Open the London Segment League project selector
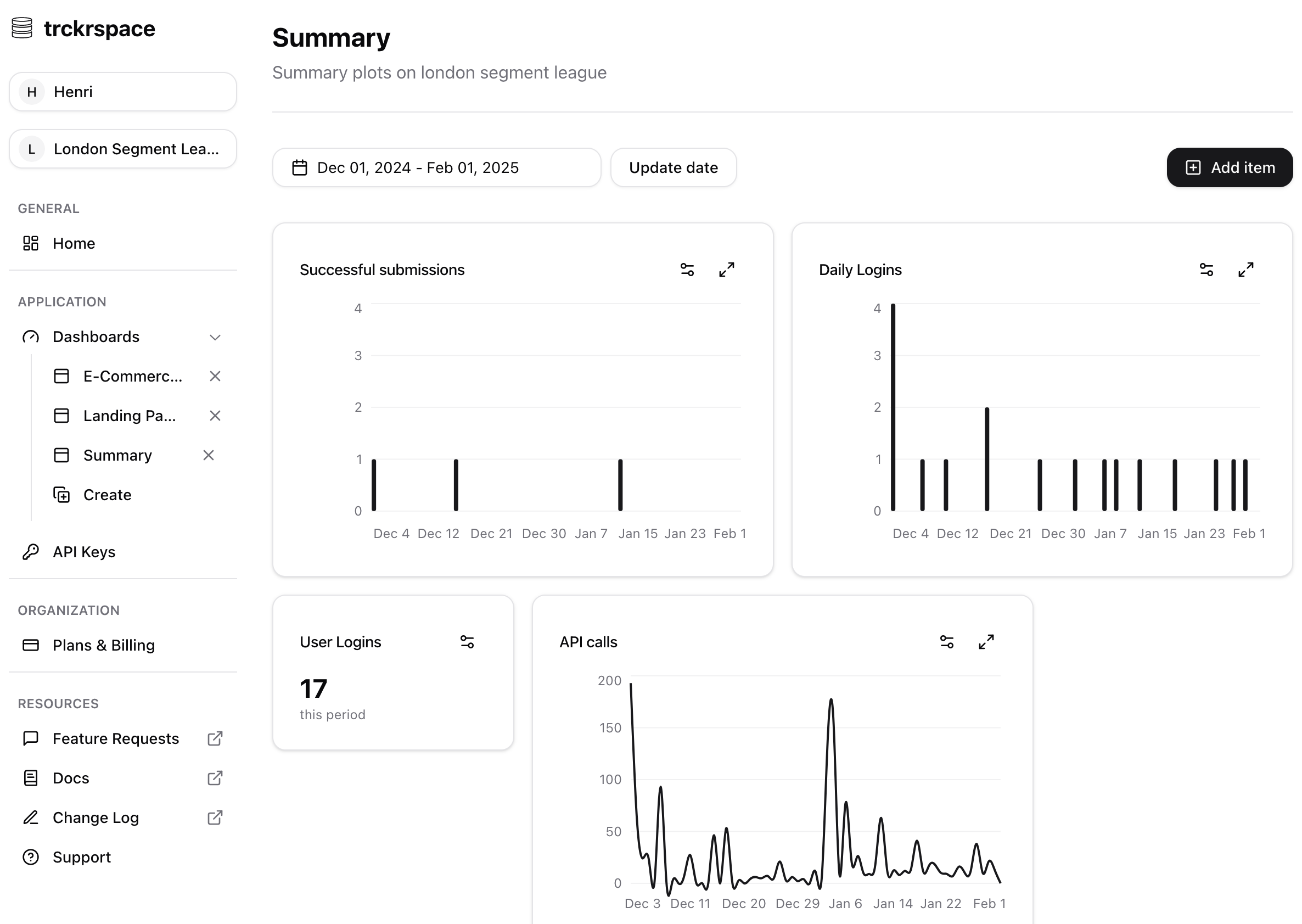This screenshot has width=1302, height=924. (x=122, y=148)
